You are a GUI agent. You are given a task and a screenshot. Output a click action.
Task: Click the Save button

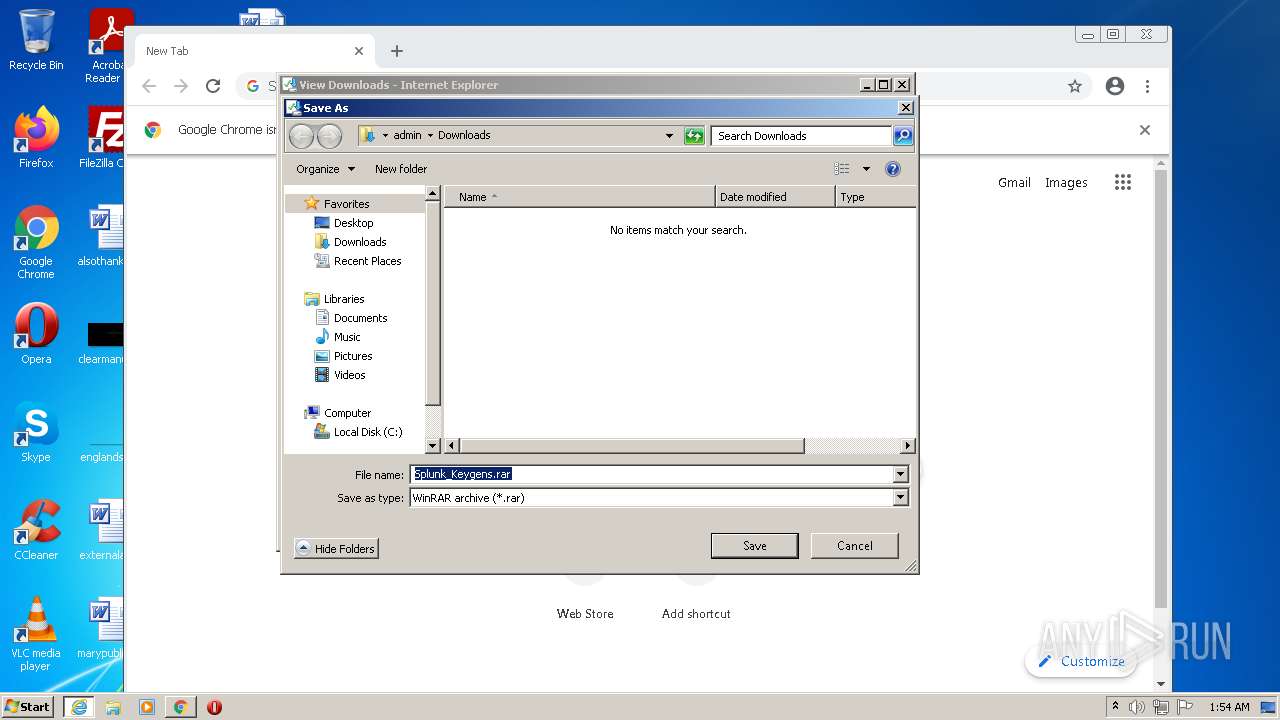754,546
